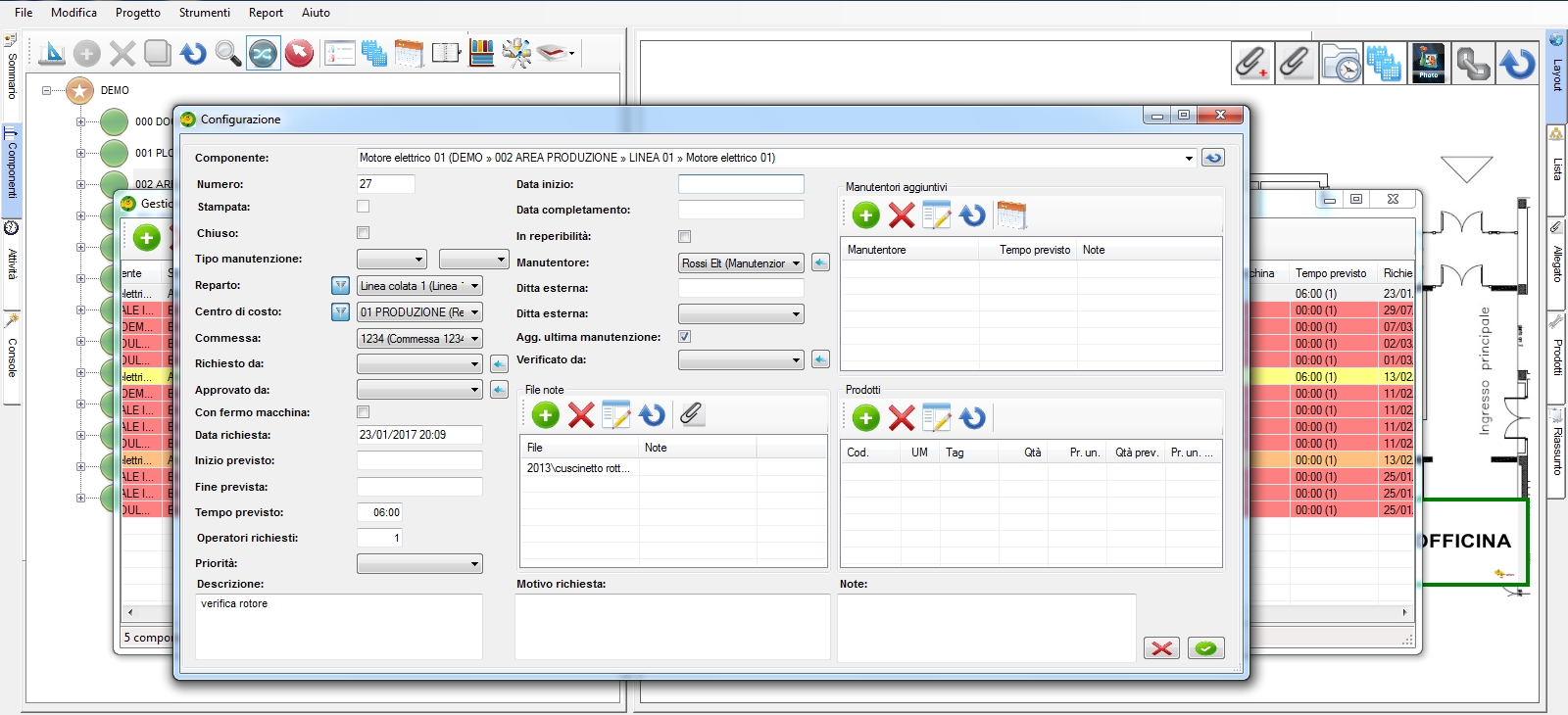1568x715 pixels.
Task: Click the calendar icon in Manutentori aggiuntivi toolbar
Action: click(x=1010, y=215)
